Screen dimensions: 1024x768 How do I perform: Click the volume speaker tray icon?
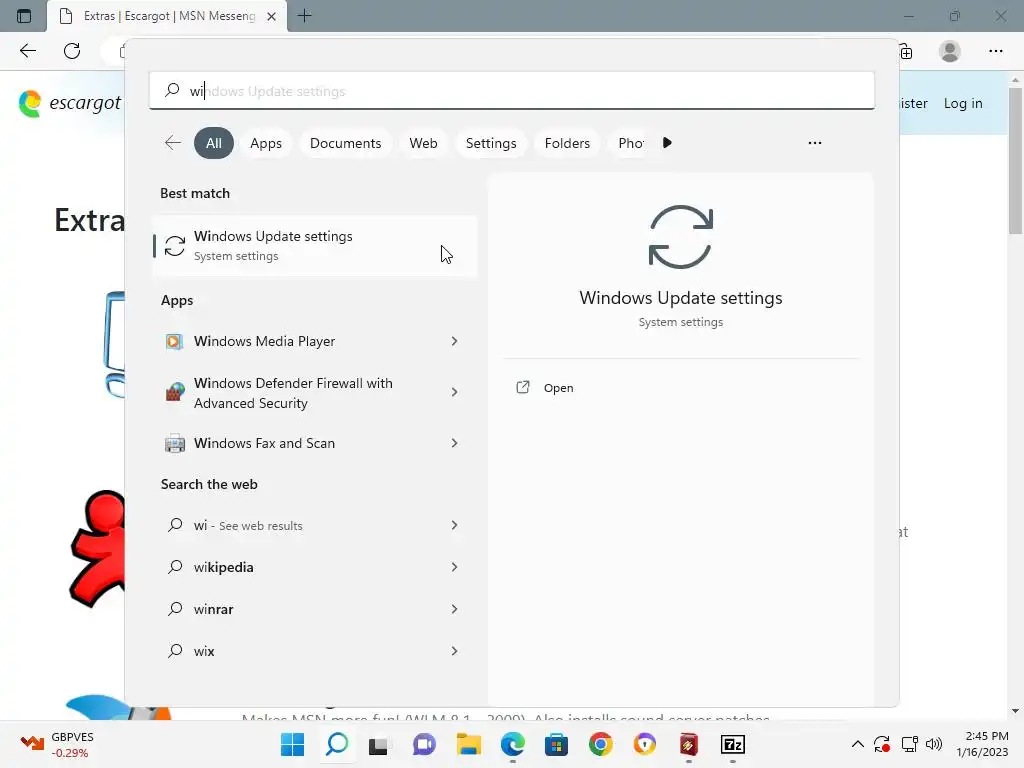(x=934, y=744)
